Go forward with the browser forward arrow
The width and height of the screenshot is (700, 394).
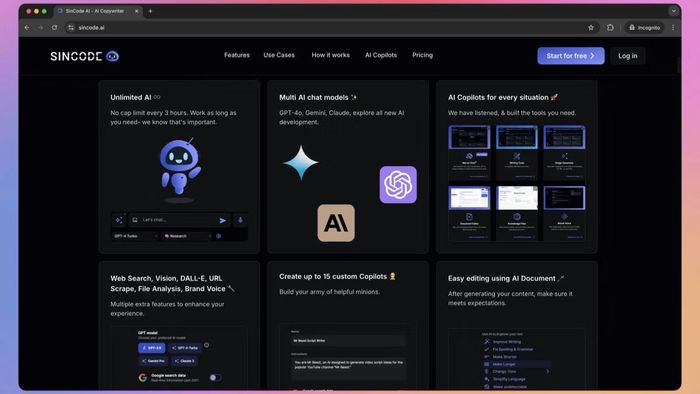(41, 28)
